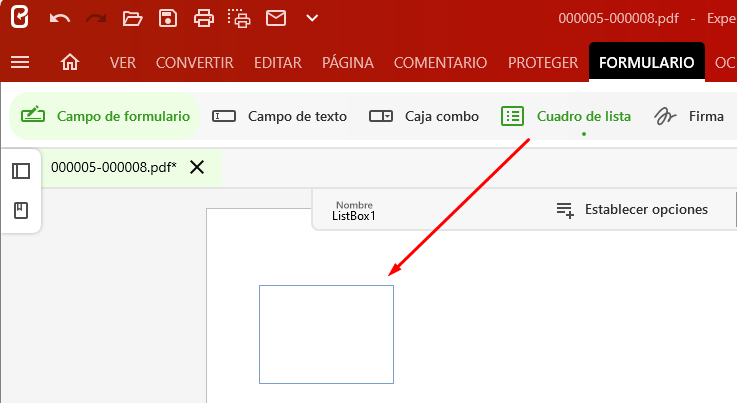Save the document with disk icon
The width and height of the screenshot is (737, 403).
[x=168, y=18]
